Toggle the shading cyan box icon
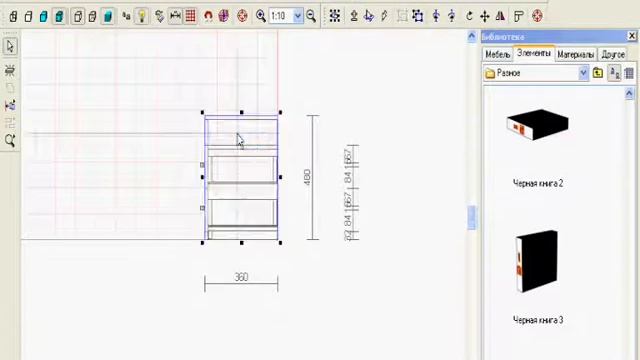 (108, 16)
